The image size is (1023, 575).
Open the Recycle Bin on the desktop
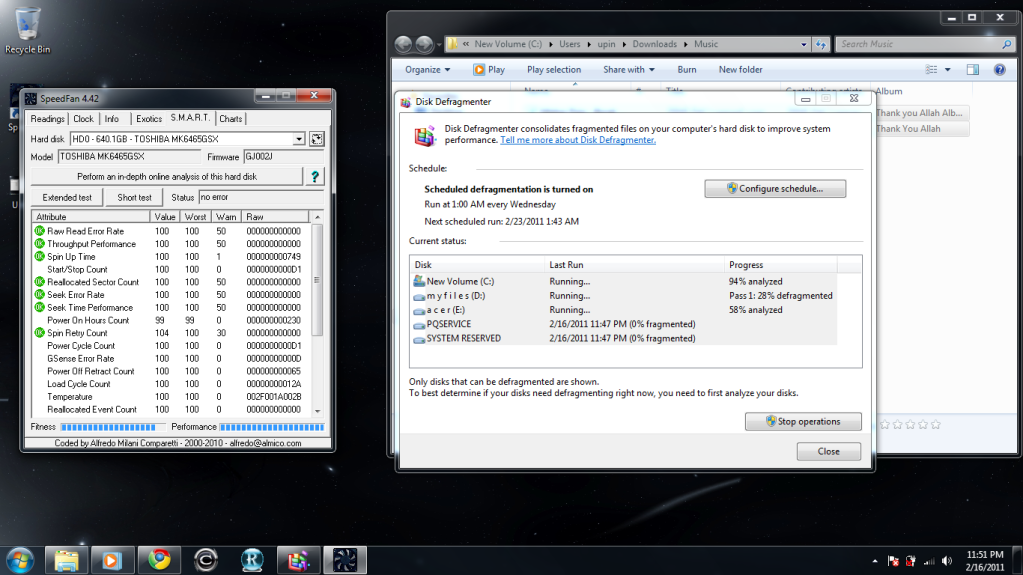click(27, 25)
